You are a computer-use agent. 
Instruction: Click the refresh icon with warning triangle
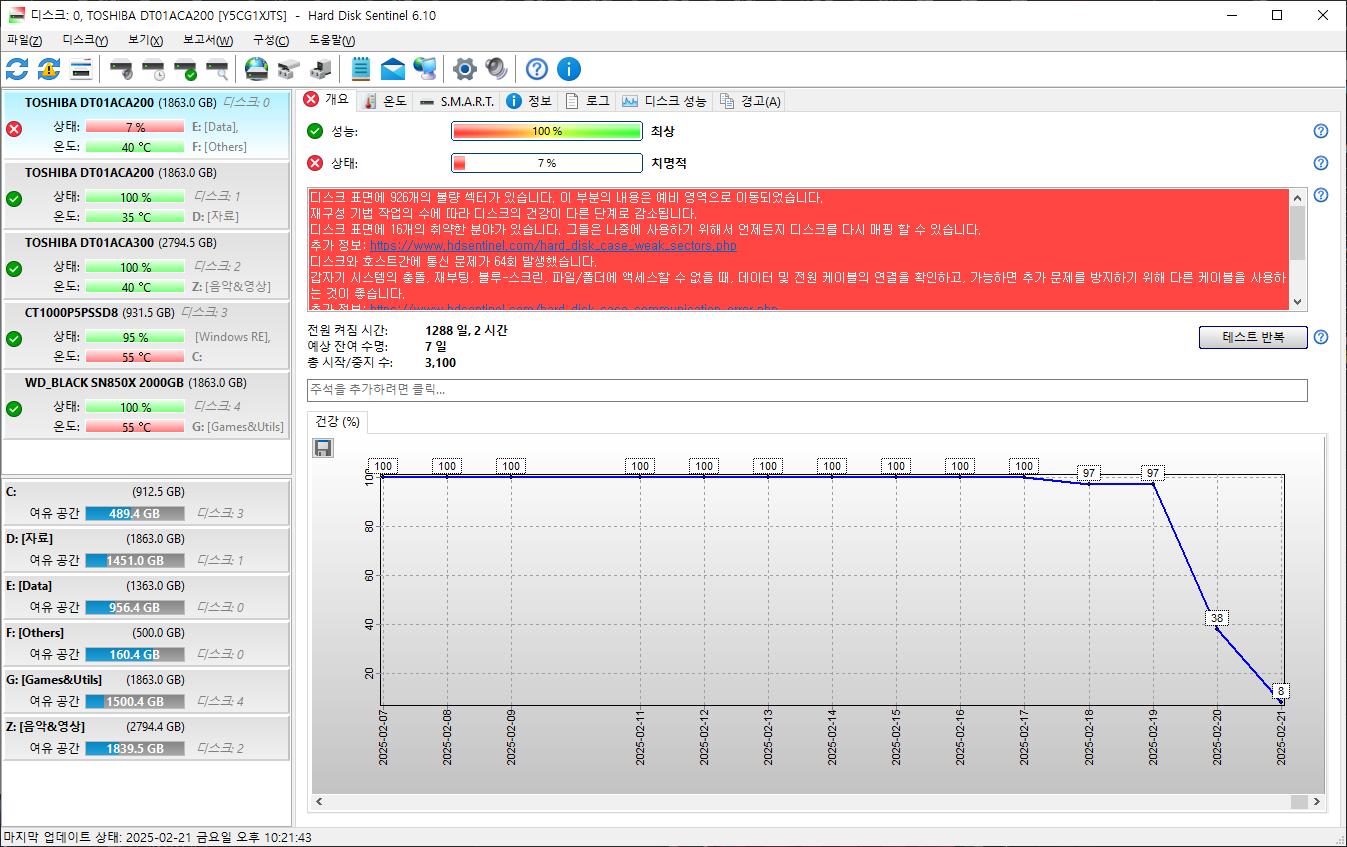(49, 69)
